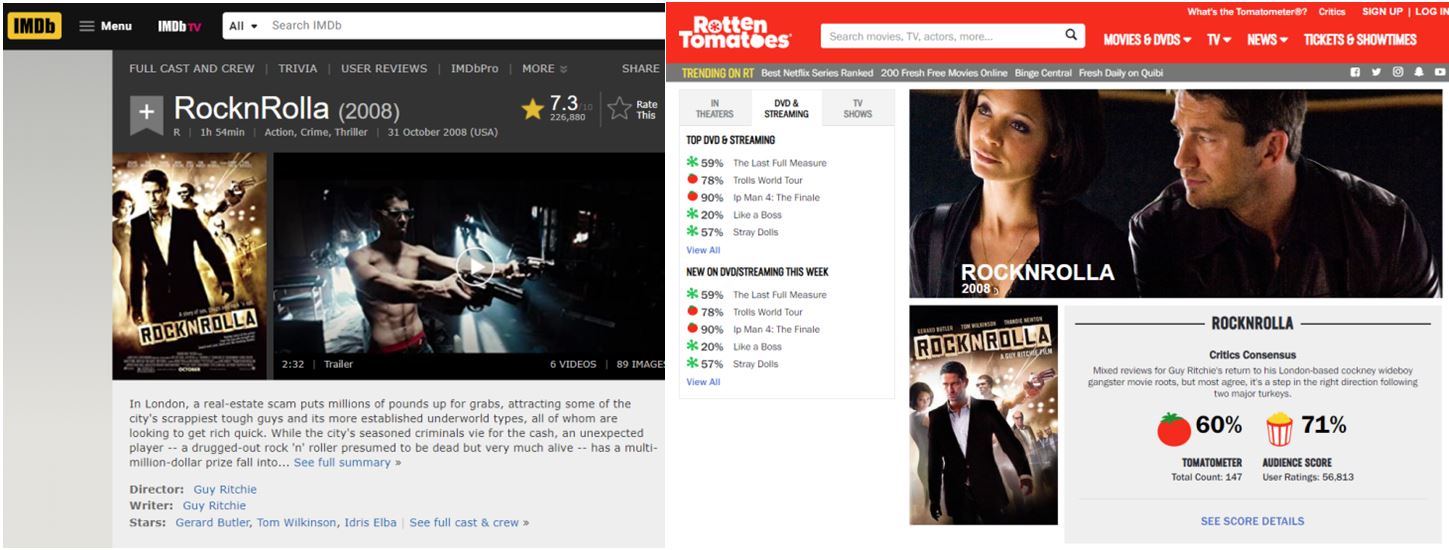Select the DVD & Streaming tab
Image resolution: width=1449 pixels, height=550 pixels.
786,108
